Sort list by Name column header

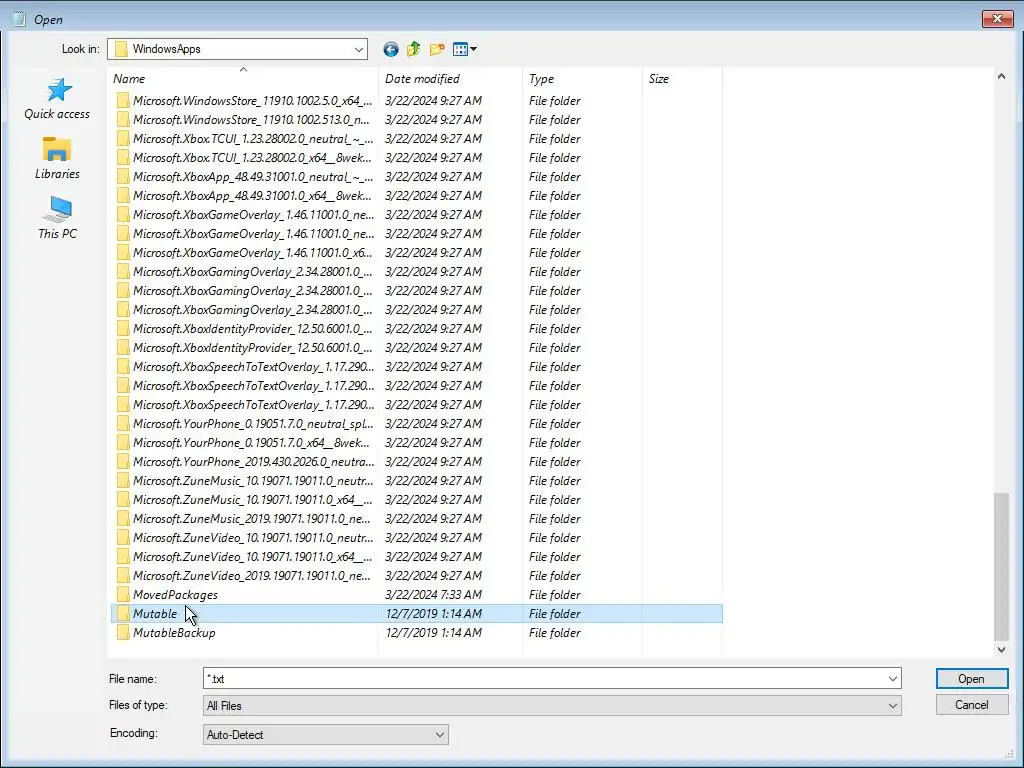coord(244,78)
